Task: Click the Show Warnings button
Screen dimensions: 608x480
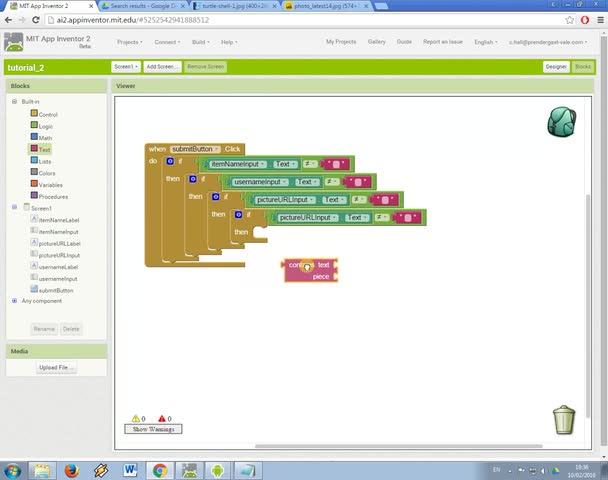Action: pyautogui.click(x=153, y=429)
